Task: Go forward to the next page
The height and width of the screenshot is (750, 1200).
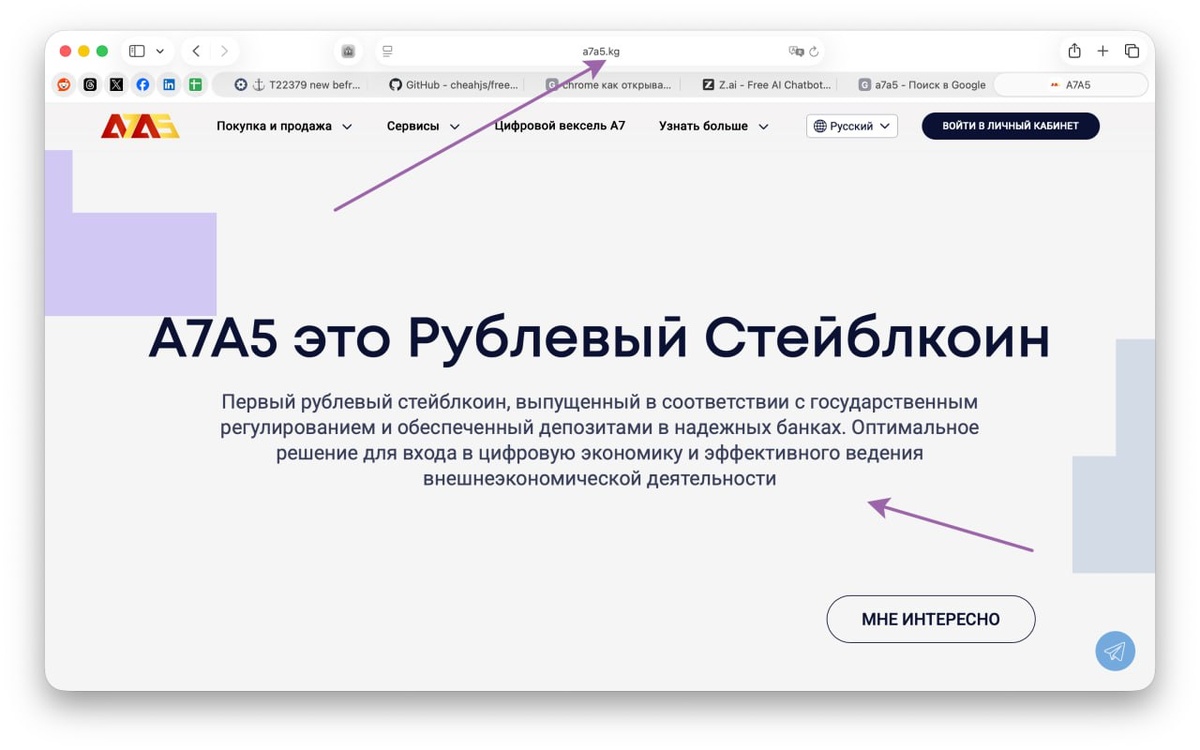Action: 224,51
